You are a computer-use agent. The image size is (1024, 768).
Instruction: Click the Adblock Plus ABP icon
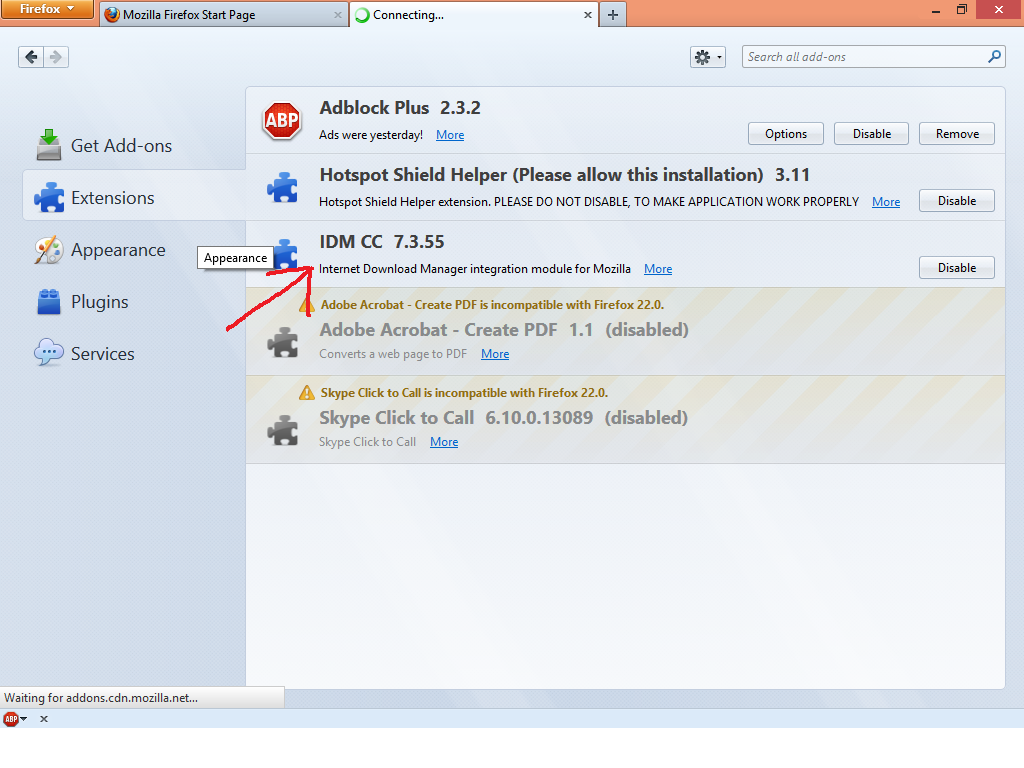(x=281, y=120)
